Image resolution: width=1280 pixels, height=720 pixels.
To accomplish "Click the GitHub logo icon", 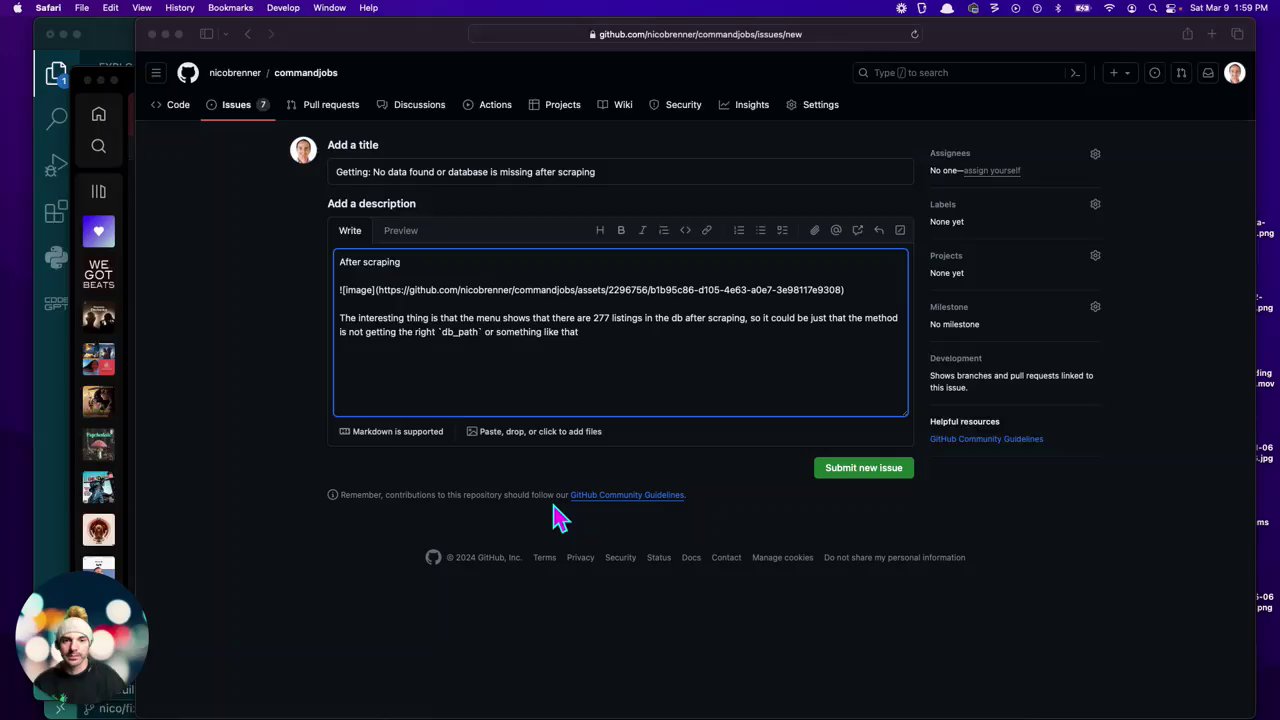I will 188,73.
